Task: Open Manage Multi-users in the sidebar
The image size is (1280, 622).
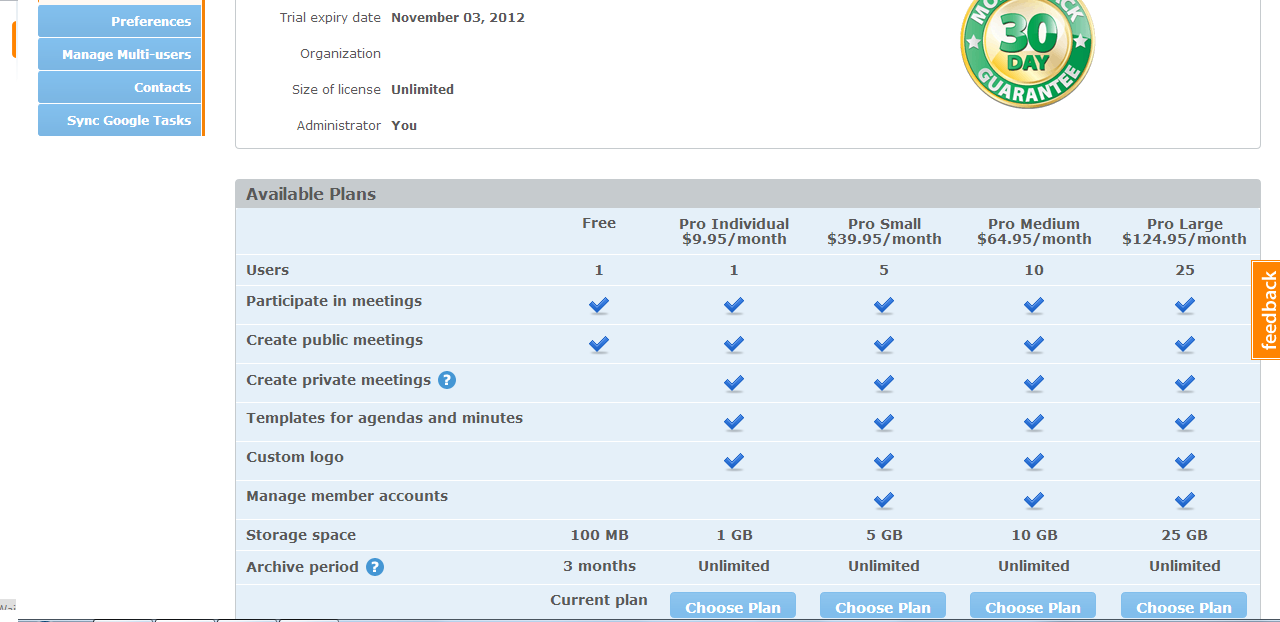Action: 120,54
